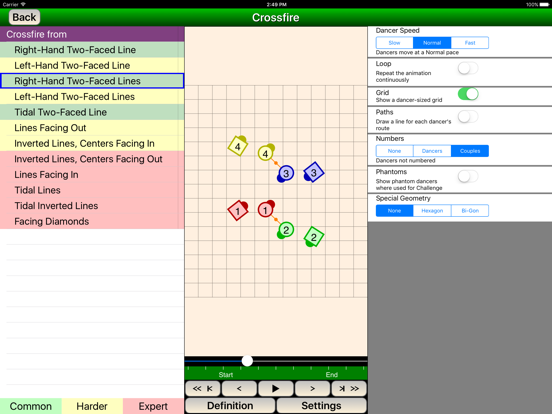Filter by Harder difficulty

pyautogui.click(x=92, y=406)
